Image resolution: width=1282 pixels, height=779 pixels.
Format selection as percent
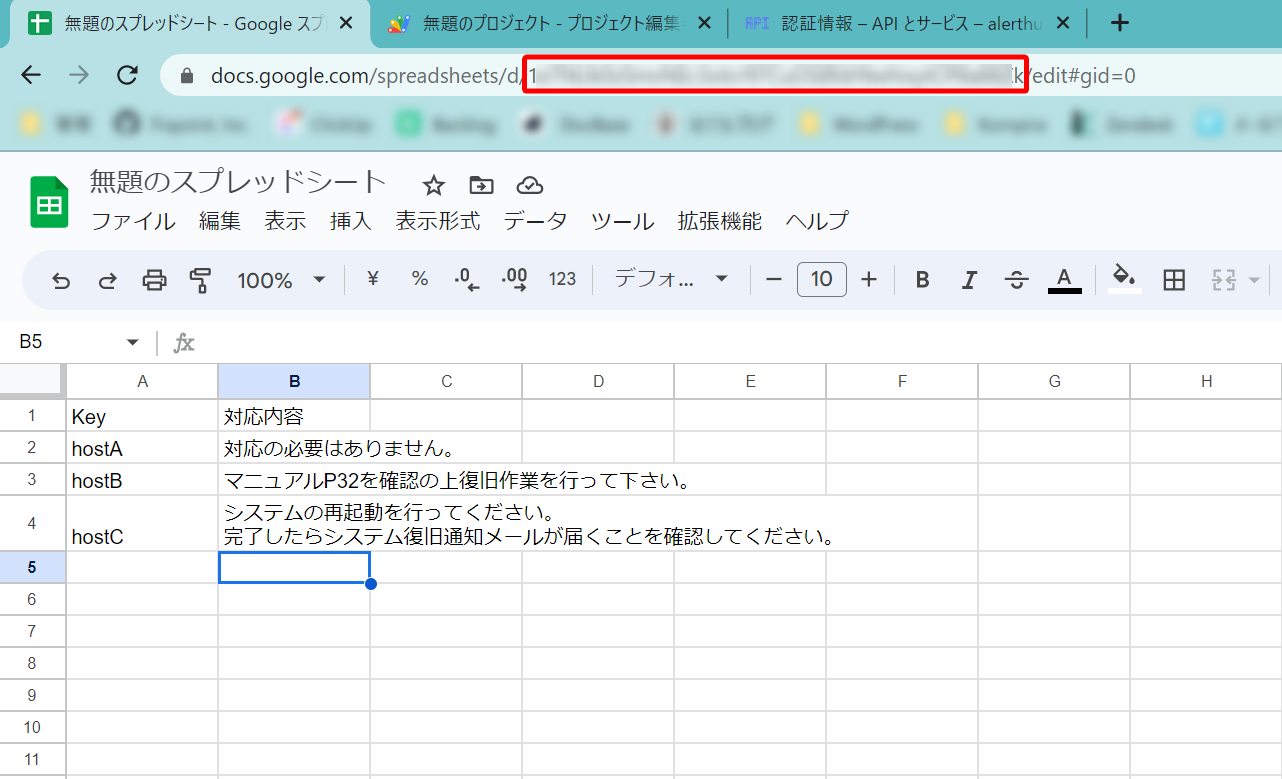(419, 280)
